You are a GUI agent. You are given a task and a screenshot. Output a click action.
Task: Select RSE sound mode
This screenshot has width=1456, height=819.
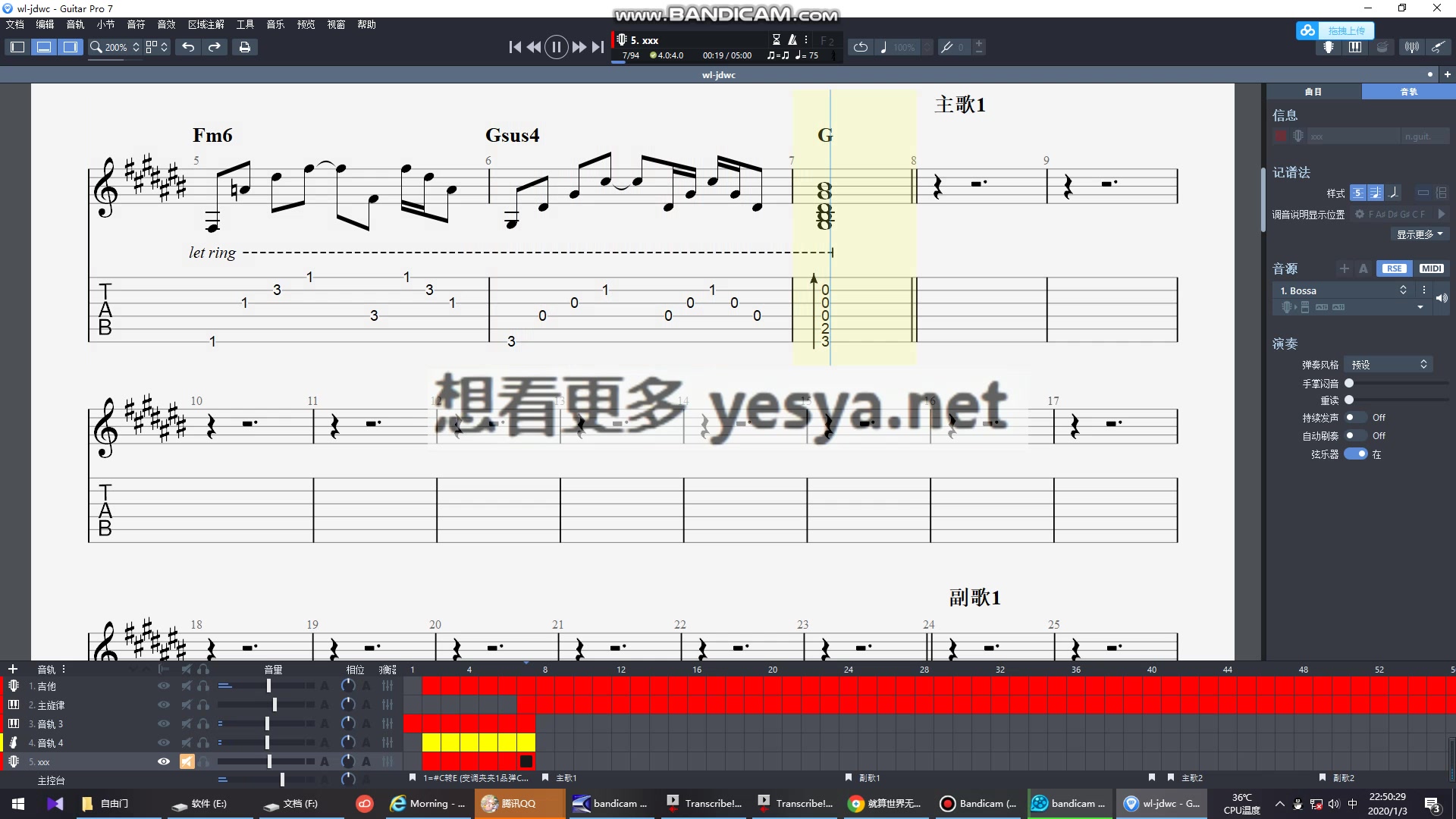click(x=1394, y=268)
